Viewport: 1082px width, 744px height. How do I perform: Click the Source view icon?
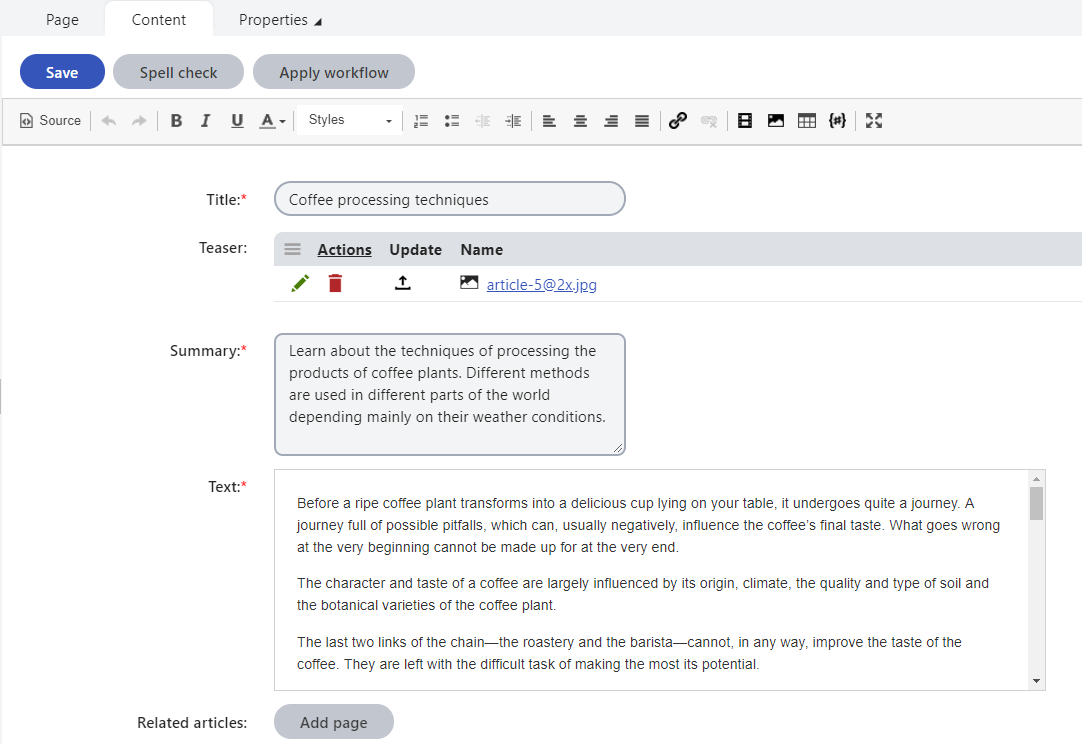[27, 121]
